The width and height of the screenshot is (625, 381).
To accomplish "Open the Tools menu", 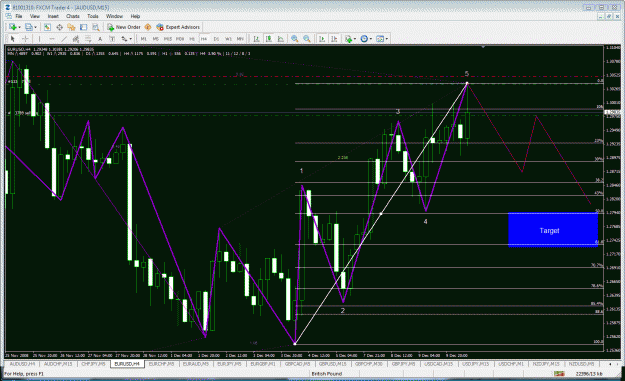I will [x=92, y=16].
